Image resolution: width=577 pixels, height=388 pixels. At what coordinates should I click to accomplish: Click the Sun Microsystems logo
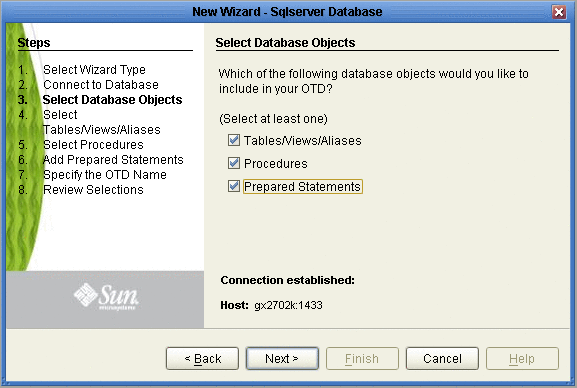[x=106, y=297]
